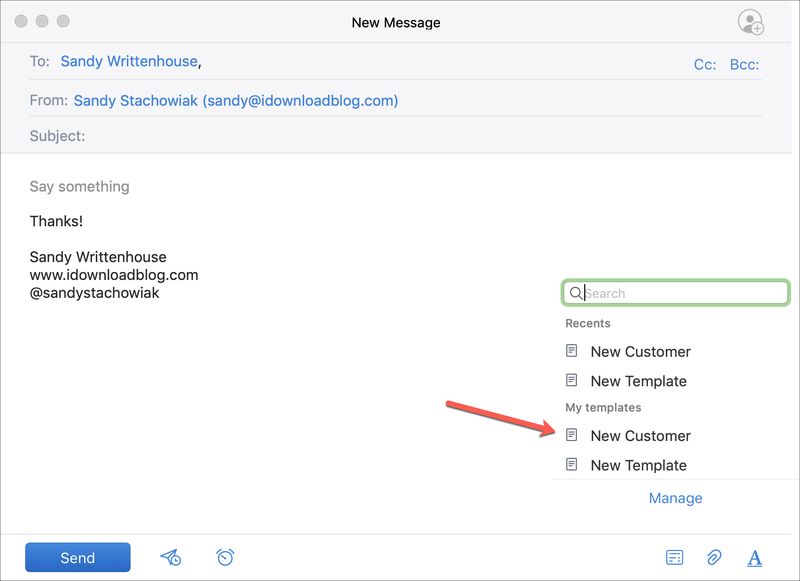Click the @sandystachowiak signature line
The height and width of the screenshot is (581, 800).
pos(94,293)
